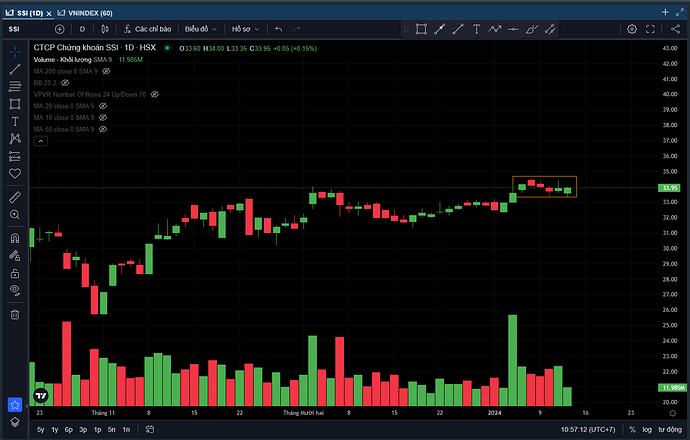Select the path/polyline arrow tool

tap(495, 29)
